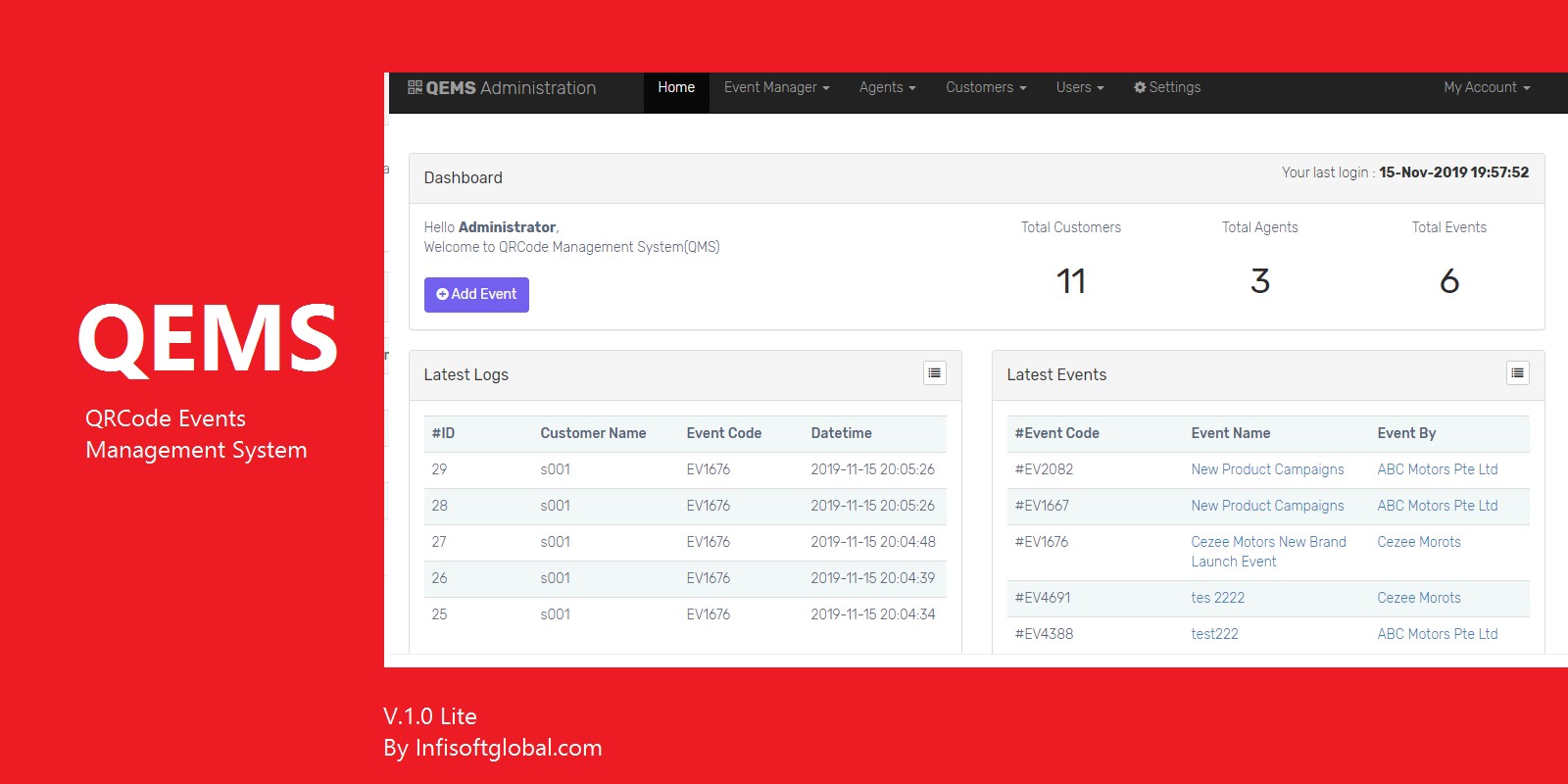Click the Add Event button
1568x784 pixels.
[x=476, y=294]
